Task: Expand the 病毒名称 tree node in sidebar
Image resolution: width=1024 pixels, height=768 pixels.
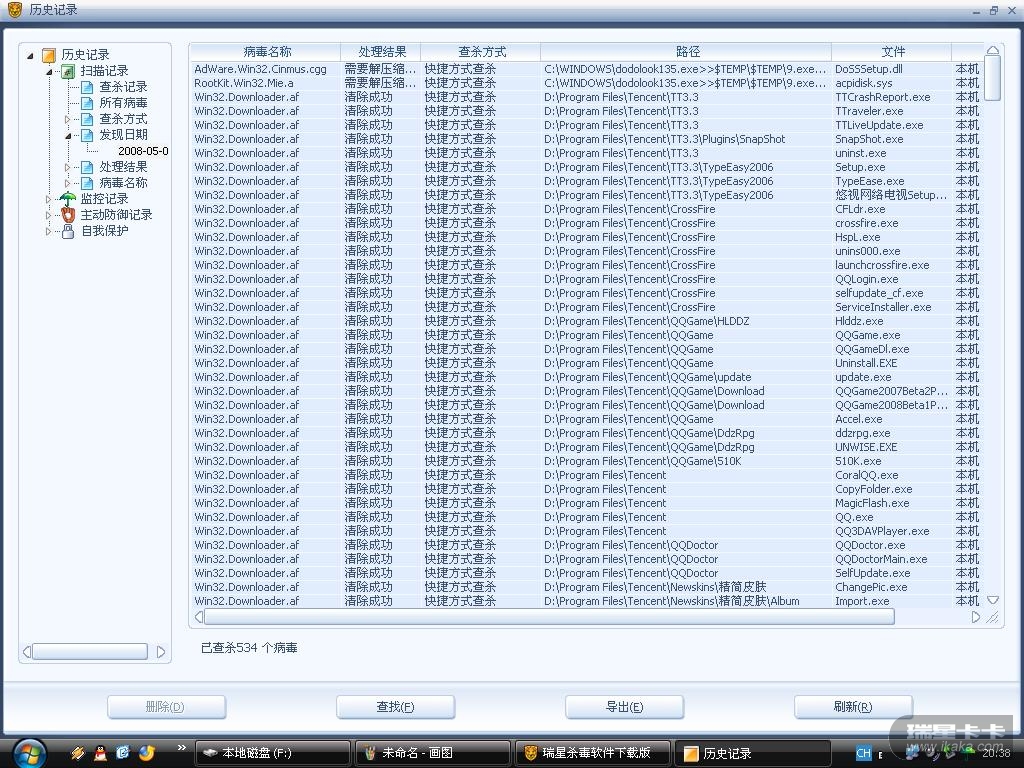Action: pos(68,184)
